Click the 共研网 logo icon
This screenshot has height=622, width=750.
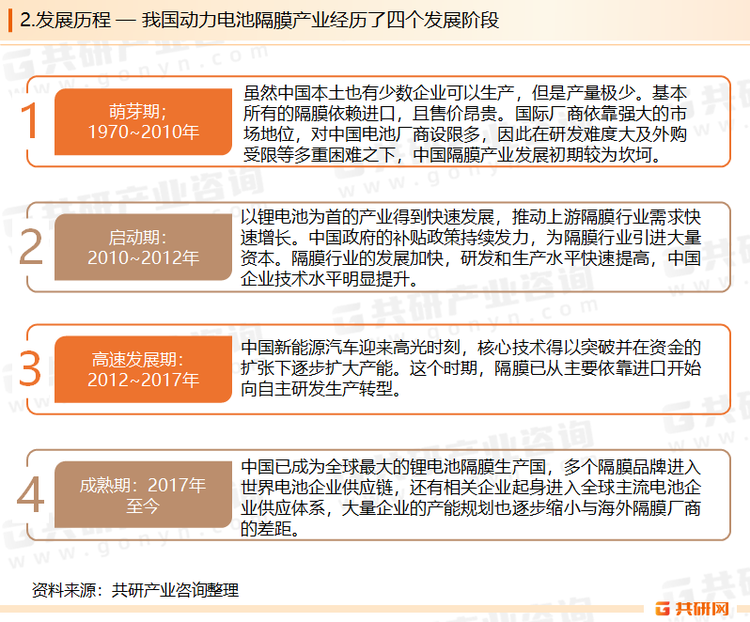click(x=663, y=609)
